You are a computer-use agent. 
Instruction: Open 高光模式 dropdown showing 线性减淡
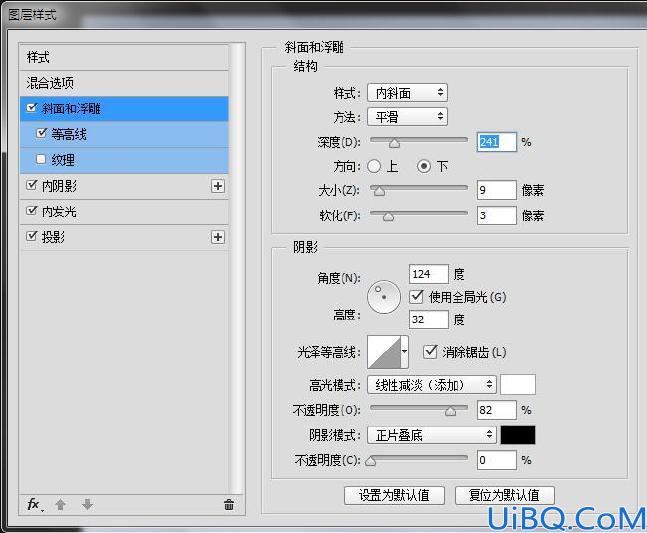click(x=432, y=385)
